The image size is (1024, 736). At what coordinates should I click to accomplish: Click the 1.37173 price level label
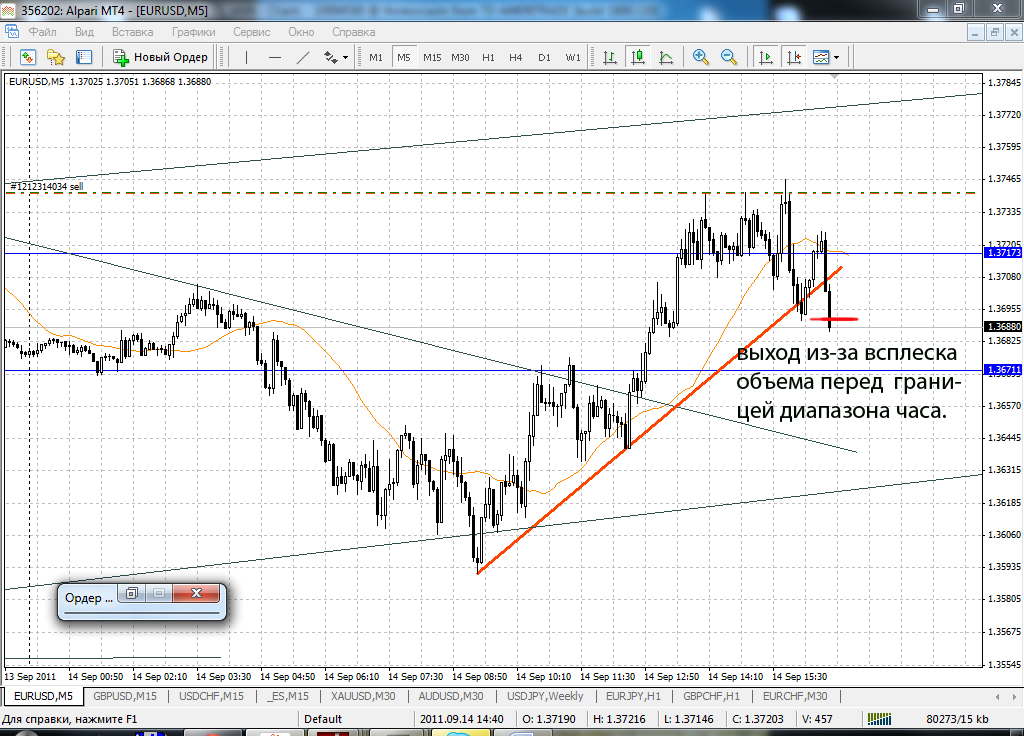[x=1002, y=253]
